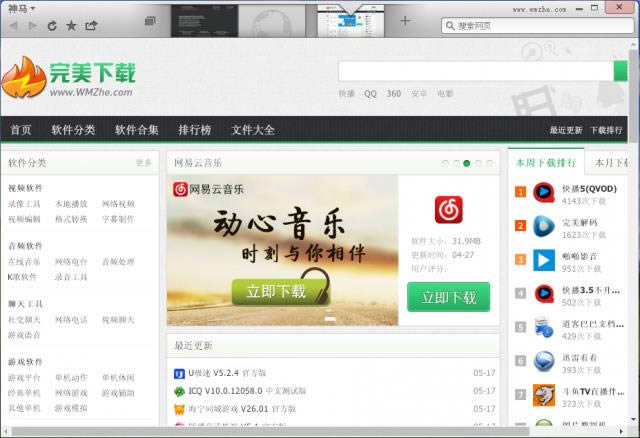Expand 更多 in the software categories panel
This screenshot has height=438, width=640.
pos(144,163)
